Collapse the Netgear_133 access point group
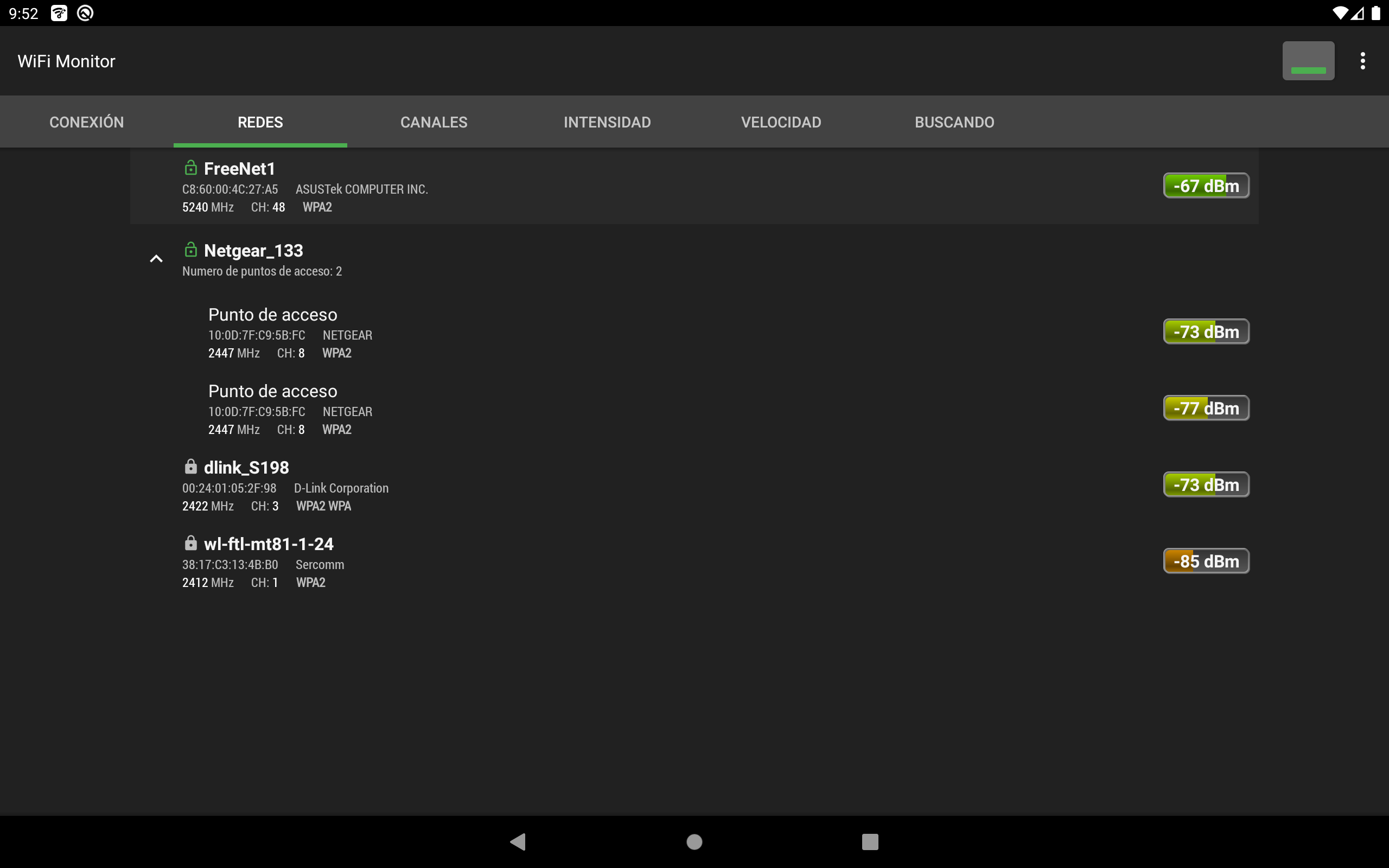Viewport: 1389px width, 868px height. (x=156, y=259)
